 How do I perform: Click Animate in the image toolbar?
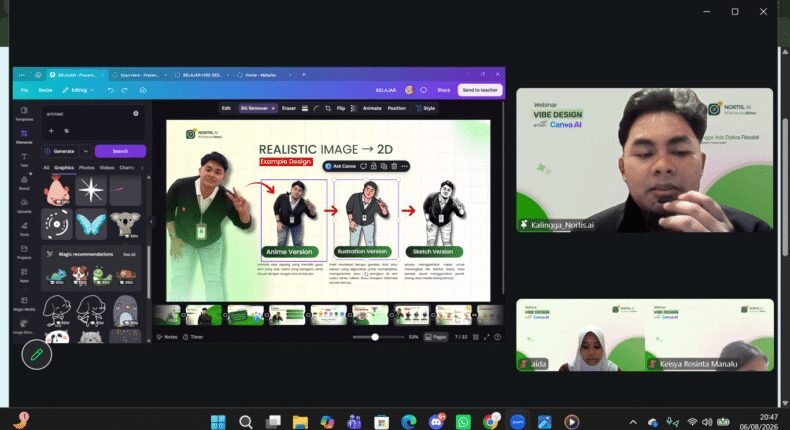point(372,108)
